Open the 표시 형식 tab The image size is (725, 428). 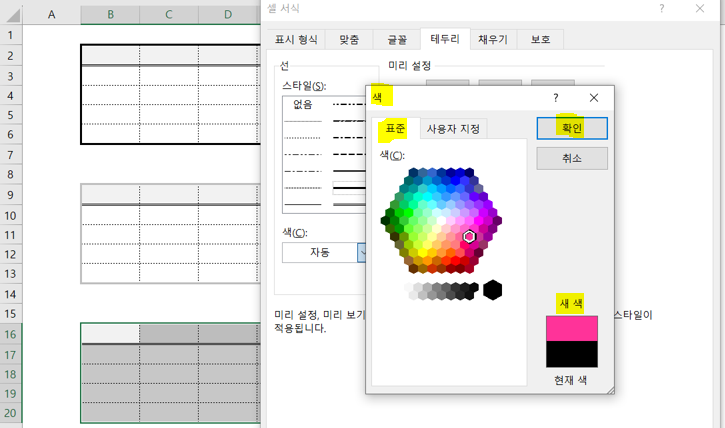tap(296, 40)
